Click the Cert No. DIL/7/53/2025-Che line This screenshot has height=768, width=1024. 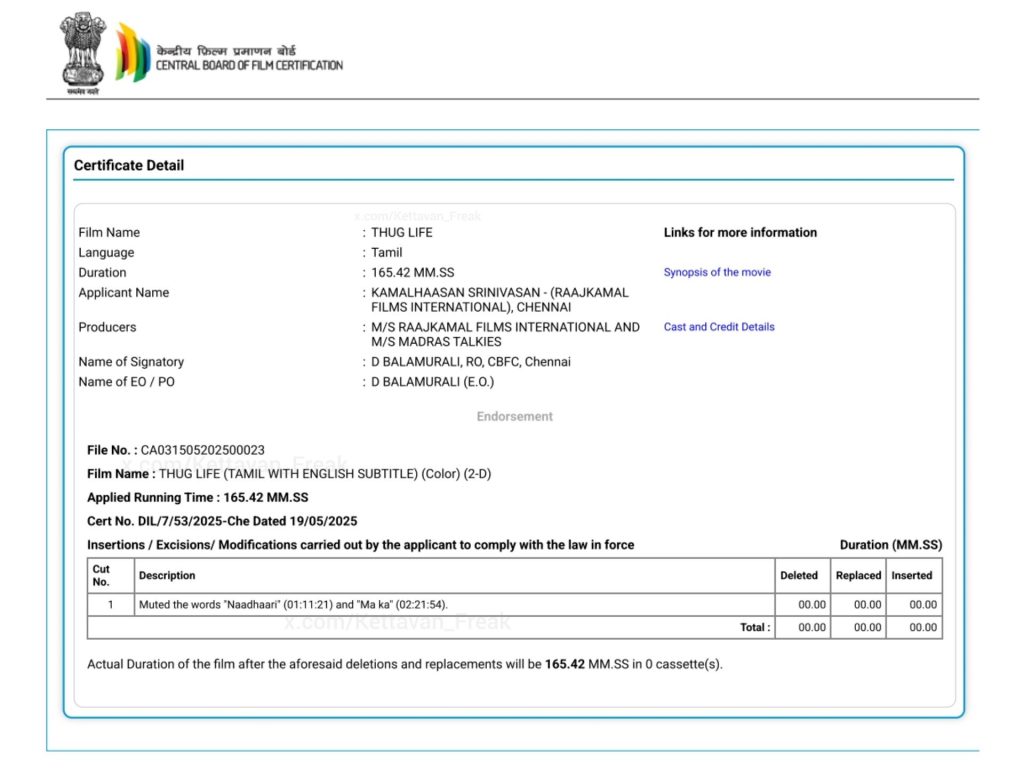(222, 521)
